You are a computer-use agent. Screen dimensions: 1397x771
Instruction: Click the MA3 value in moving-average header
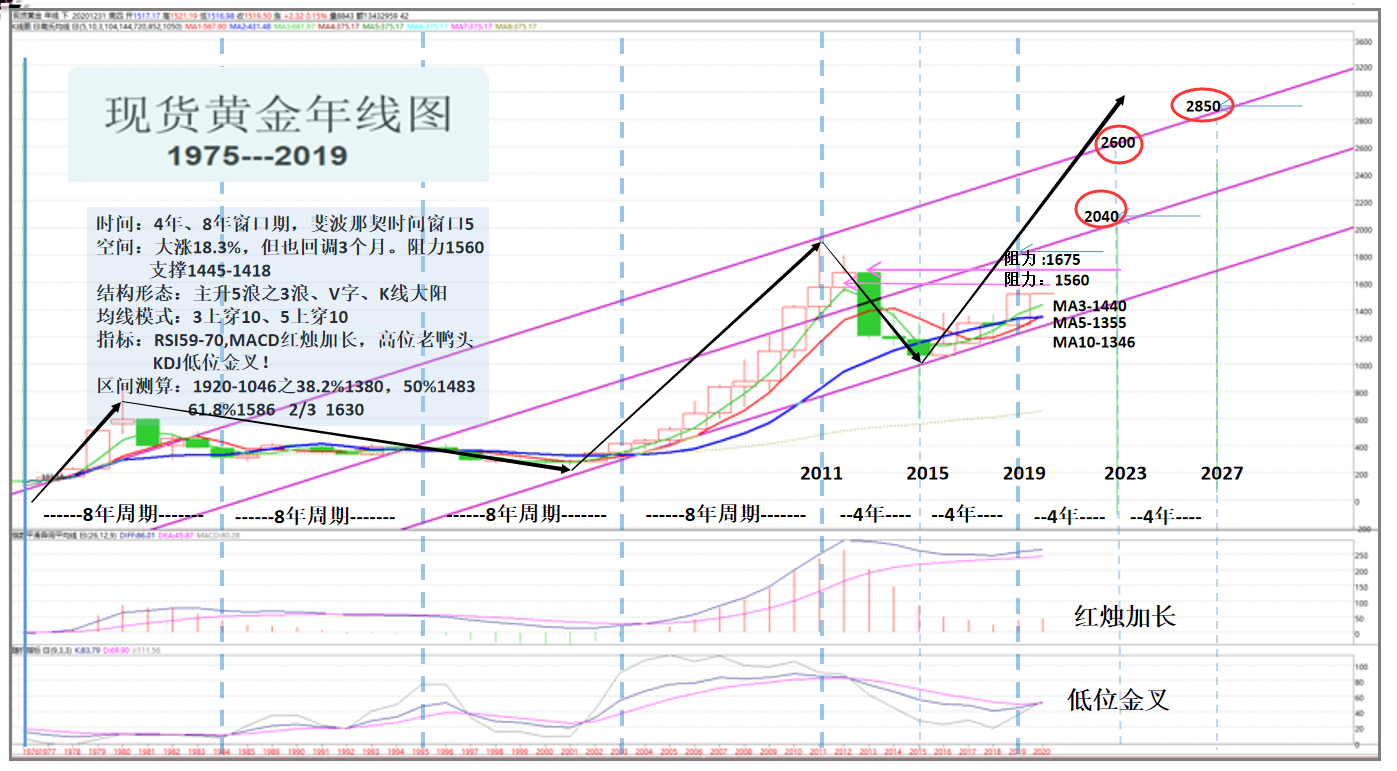pos(294,26)
